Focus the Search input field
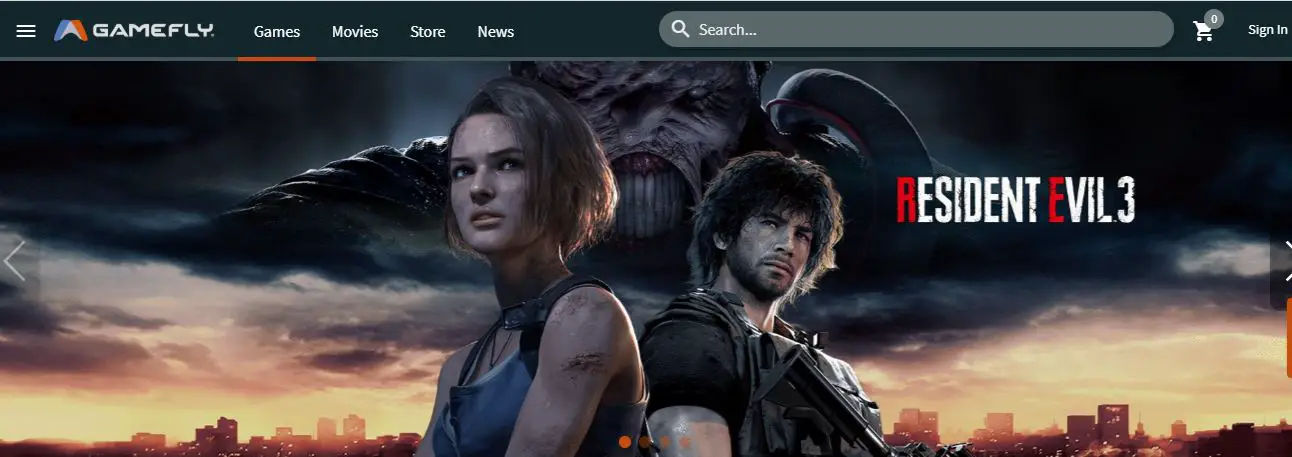This screenshot has height=457, width=1292. click(916, 29)
